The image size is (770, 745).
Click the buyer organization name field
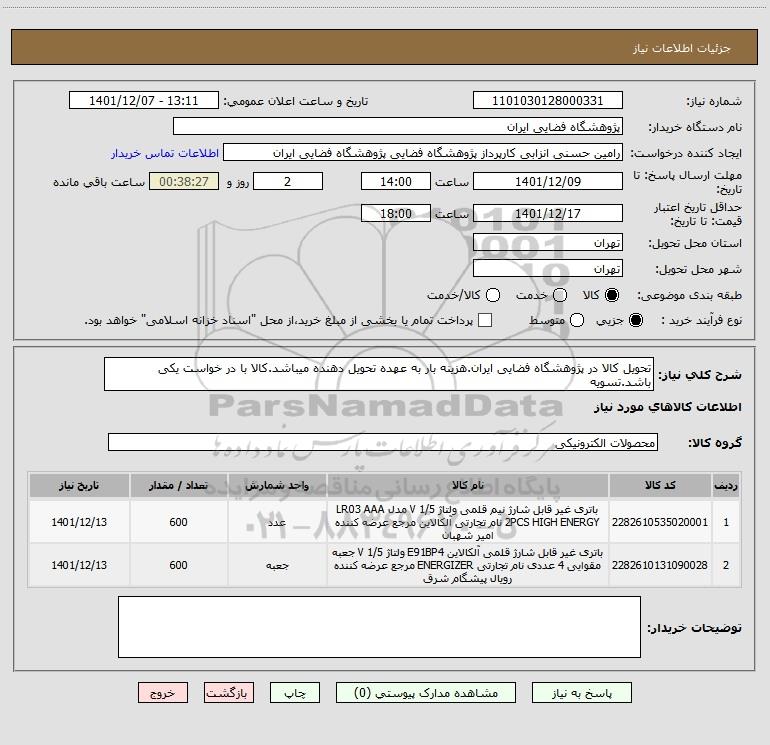398,127
